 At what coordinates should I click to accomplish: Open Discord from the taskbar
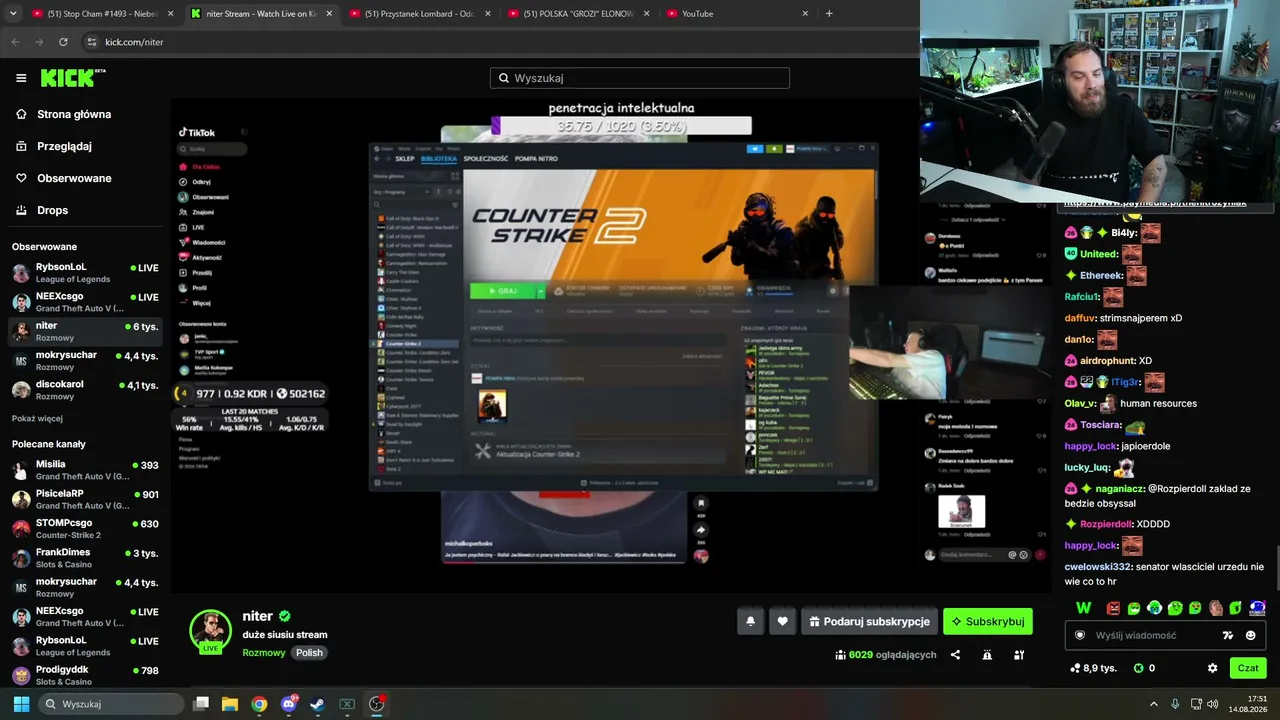289,704
